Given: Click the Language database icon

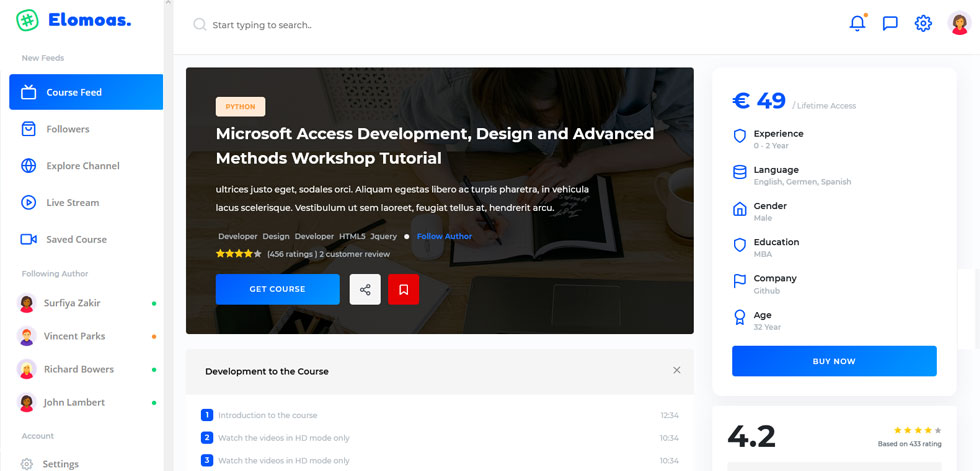Looking at the screenshot, I should 739,172.
